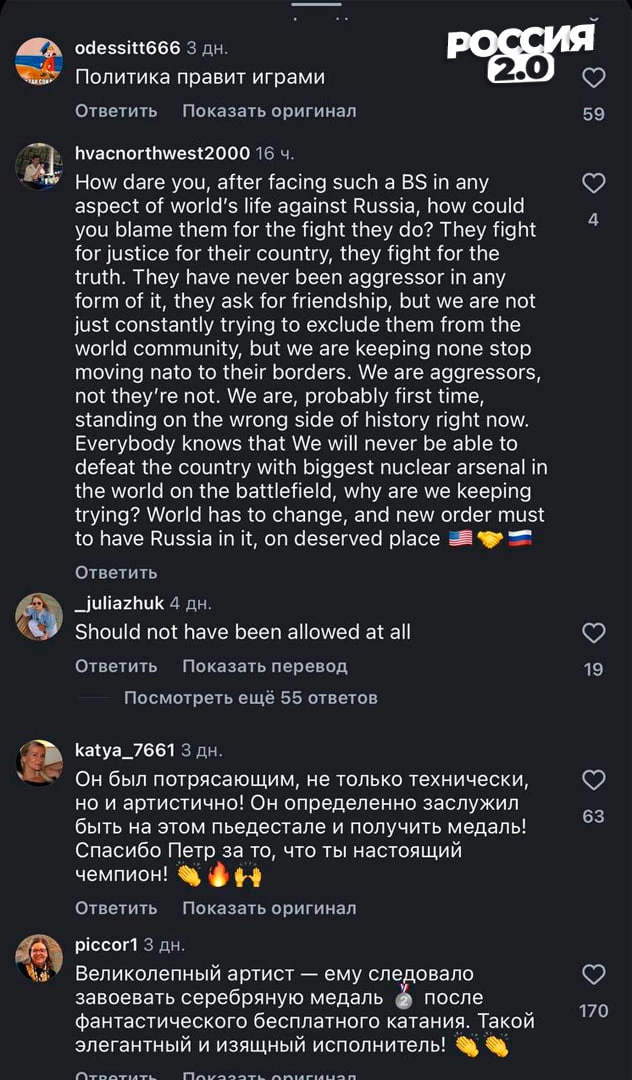Screen dimensions: 632x1080
Task: Show original of odessitt666's comment
Action: 269,111
